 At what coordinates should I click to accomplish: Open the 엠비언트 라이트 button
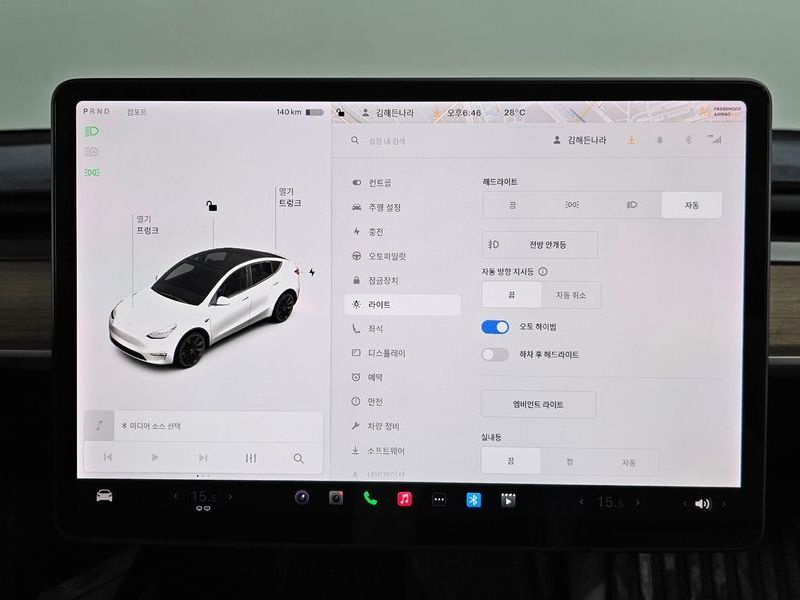tap(538, 405)
